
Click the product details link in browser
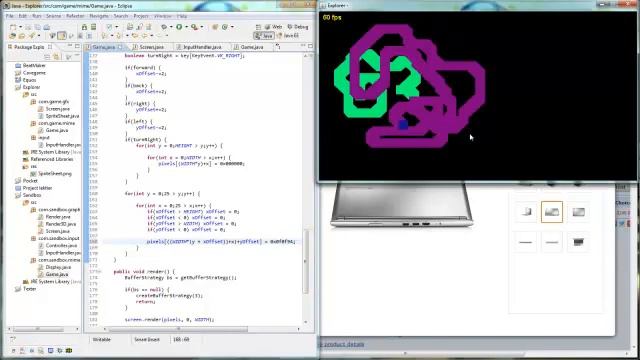point(343,344)
